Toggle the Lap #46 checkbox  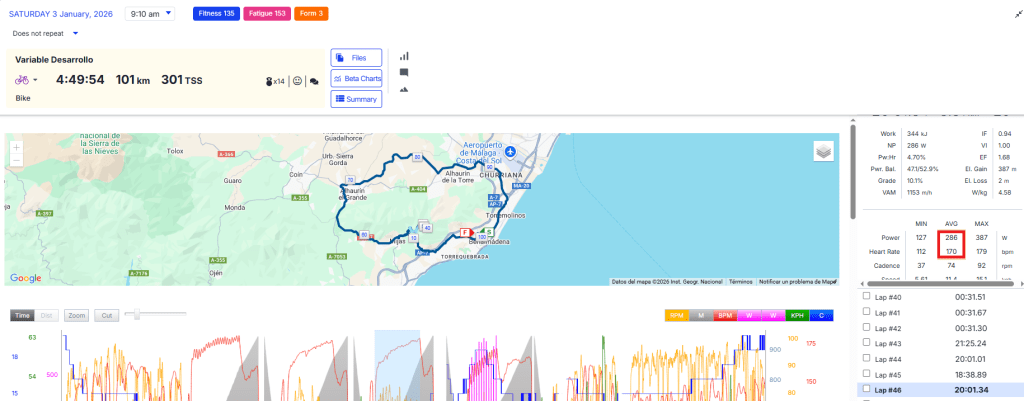tap(866, 389)
